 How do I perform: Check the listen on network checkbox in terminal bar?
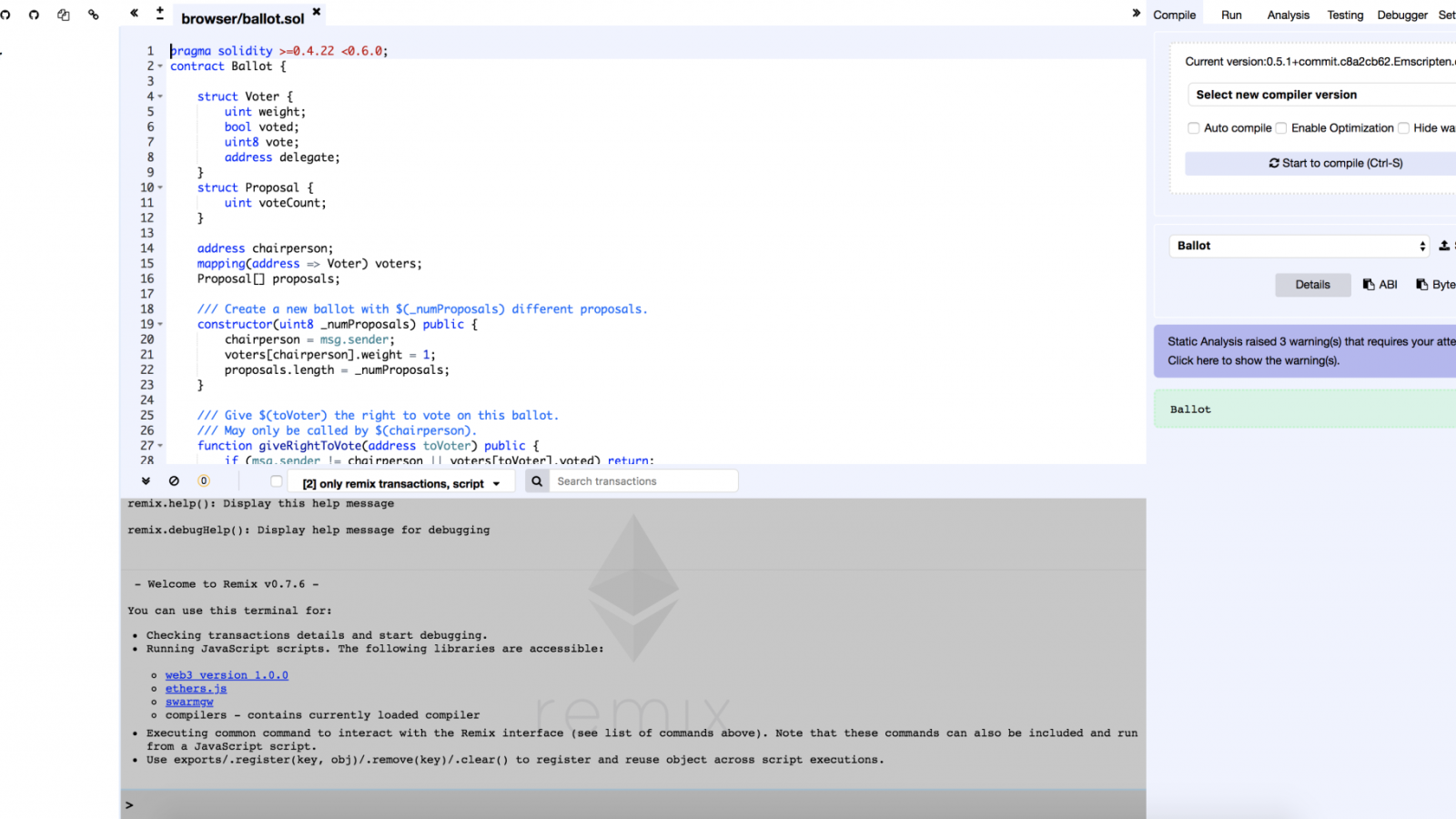[277, 481]
